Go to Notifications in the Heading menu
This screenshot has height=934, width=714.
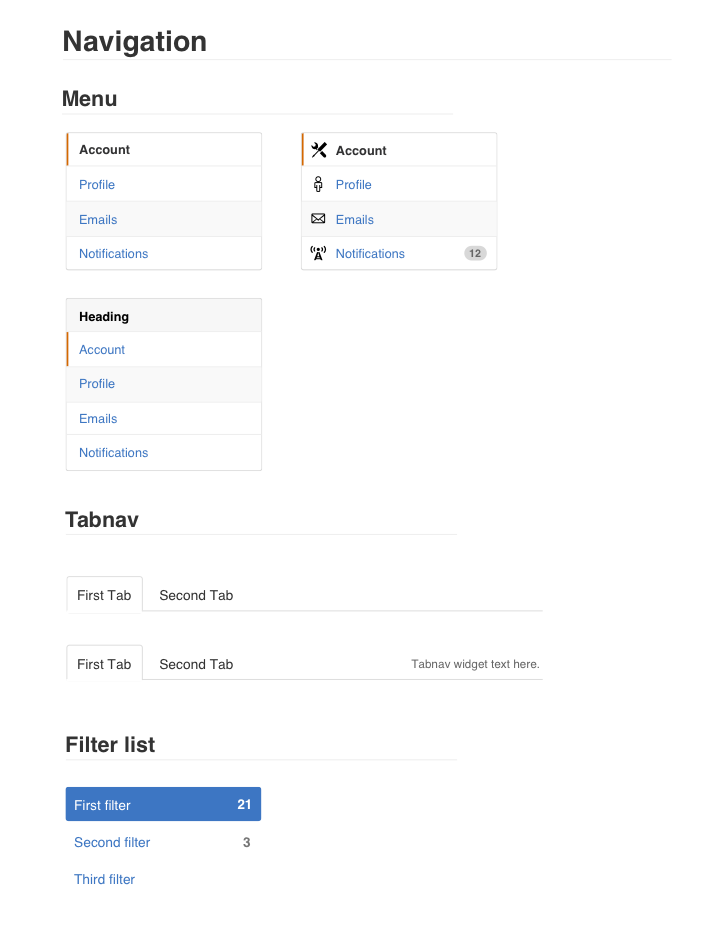tap(113, 453)
